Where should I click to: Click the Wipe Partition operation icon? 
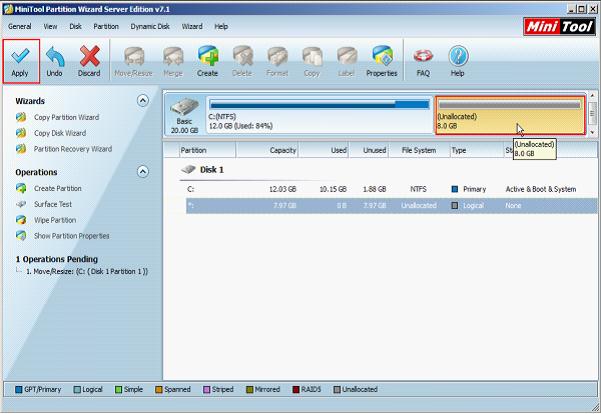point(21,220)
